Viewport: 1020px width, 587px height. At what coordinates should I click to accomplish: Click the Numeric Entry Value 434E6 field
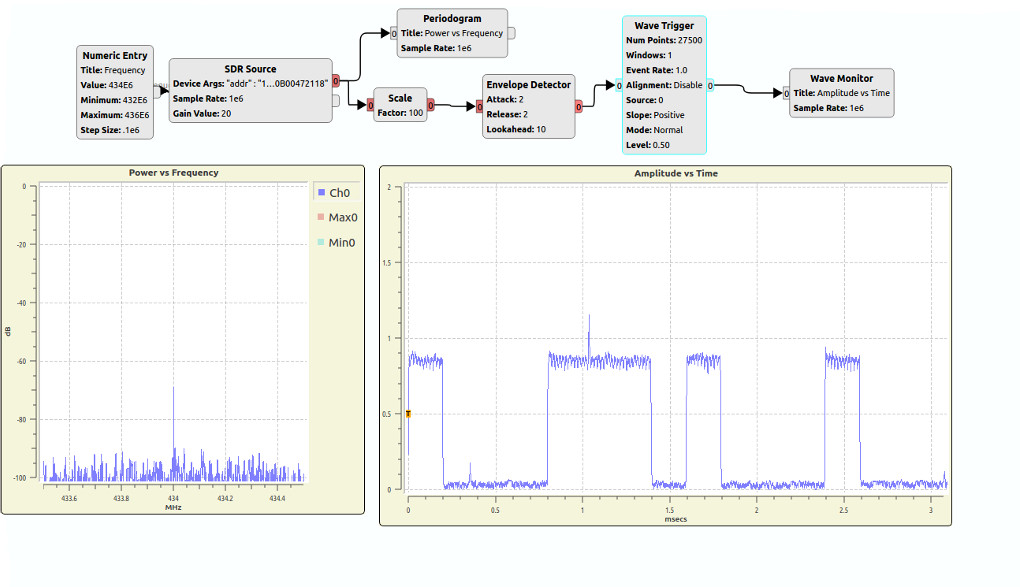(107, 85)
